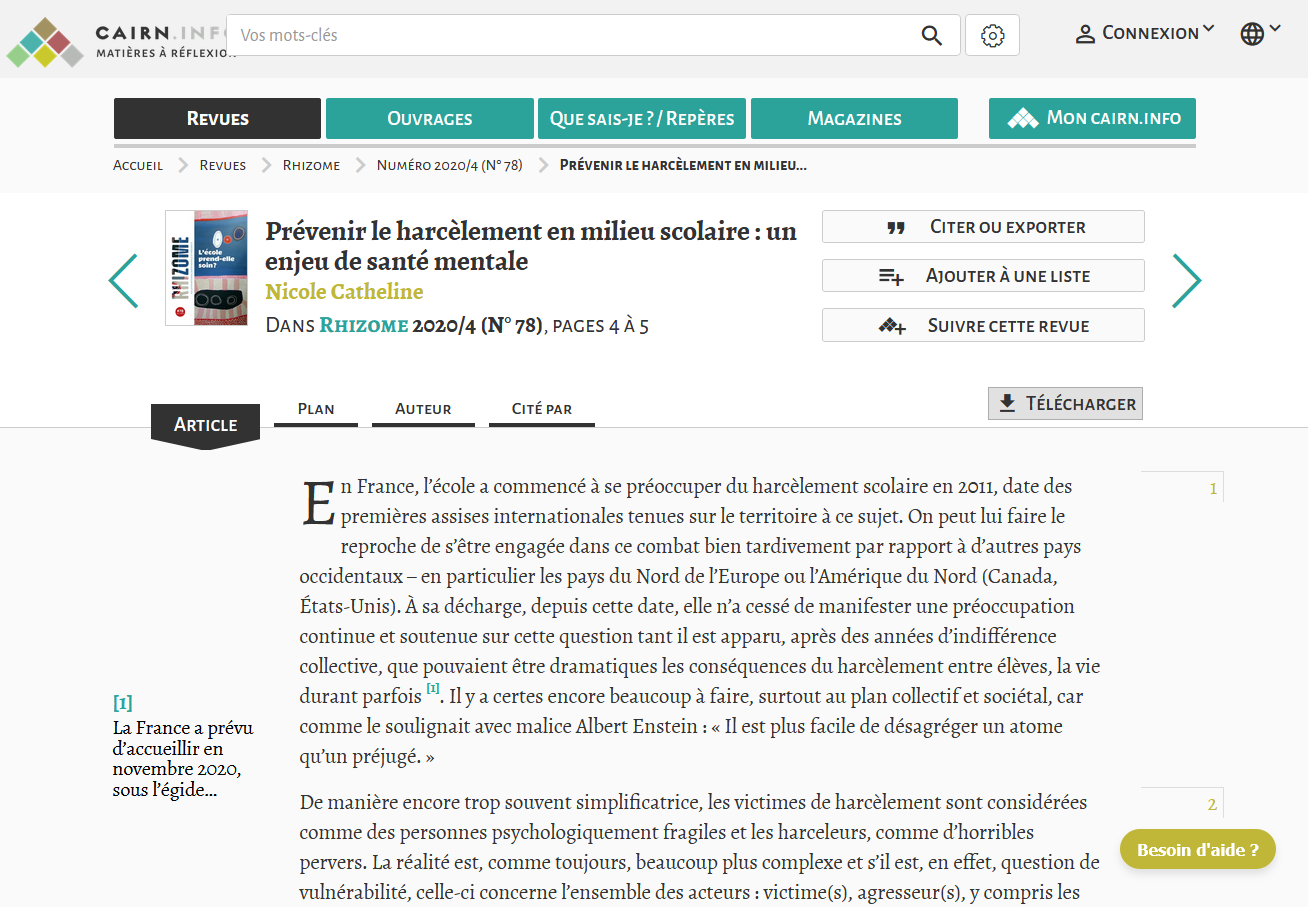Open advanced search settings gear

point(992,36)
